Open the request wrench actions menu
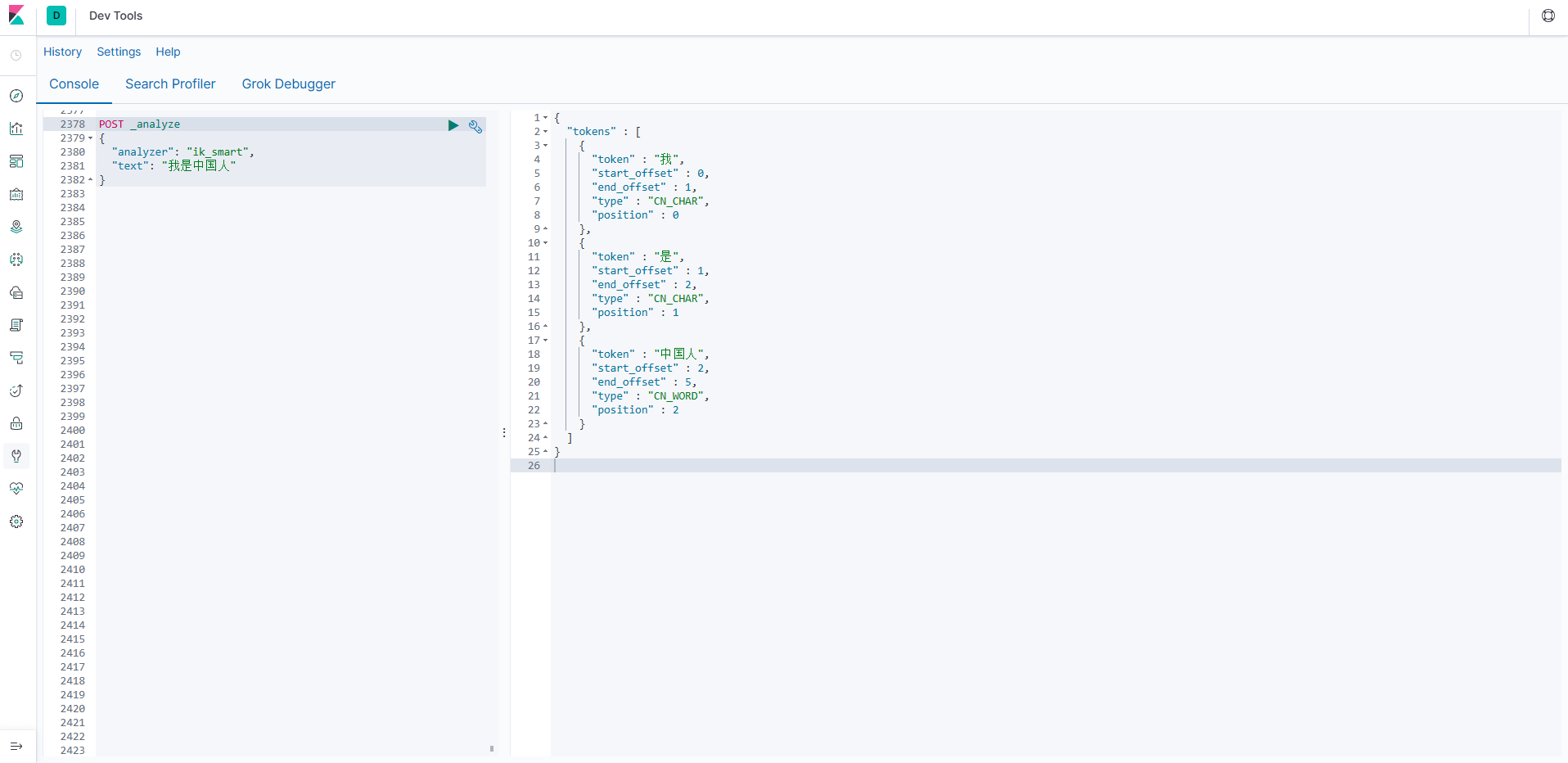Image resolution: width=1568 pixels, height=763 pixels. (x=475, y=126)
